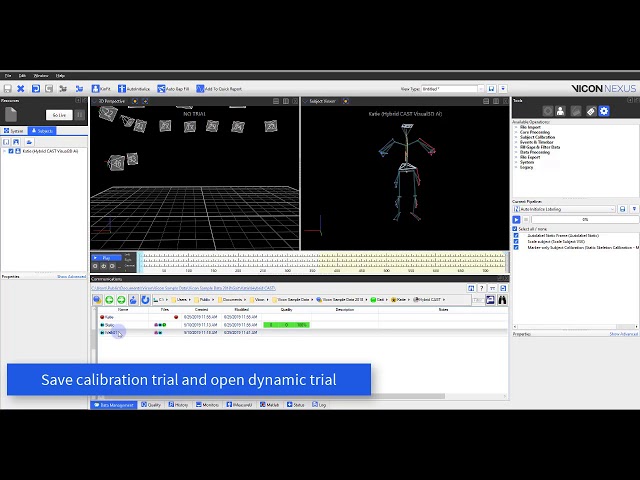Split the 3D Perspective view vertically
The image size is (640, 480).
pos(286,101)
